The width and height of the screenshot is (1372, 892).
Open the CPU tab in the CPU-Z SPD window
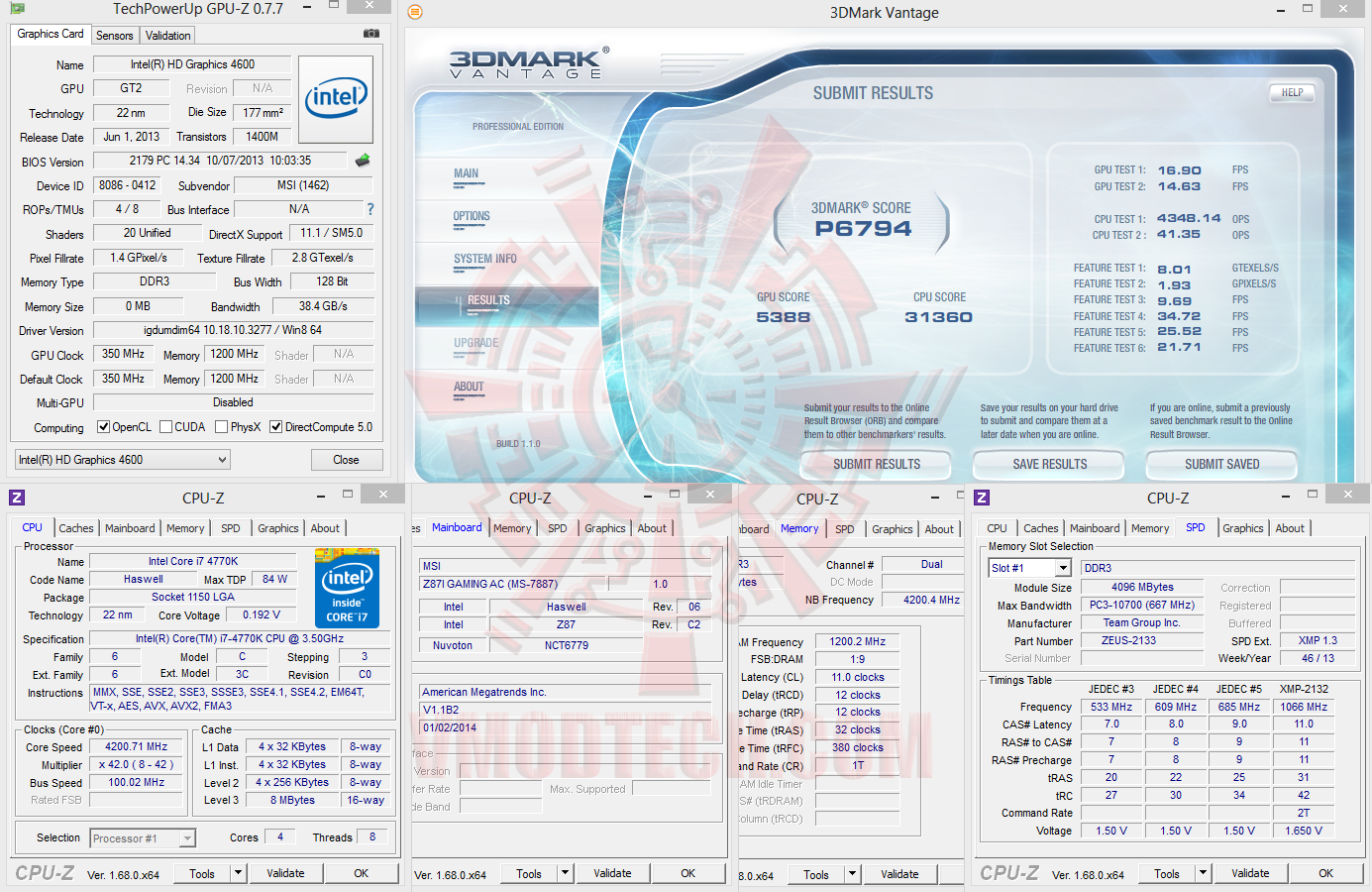[x=997, y=528]
